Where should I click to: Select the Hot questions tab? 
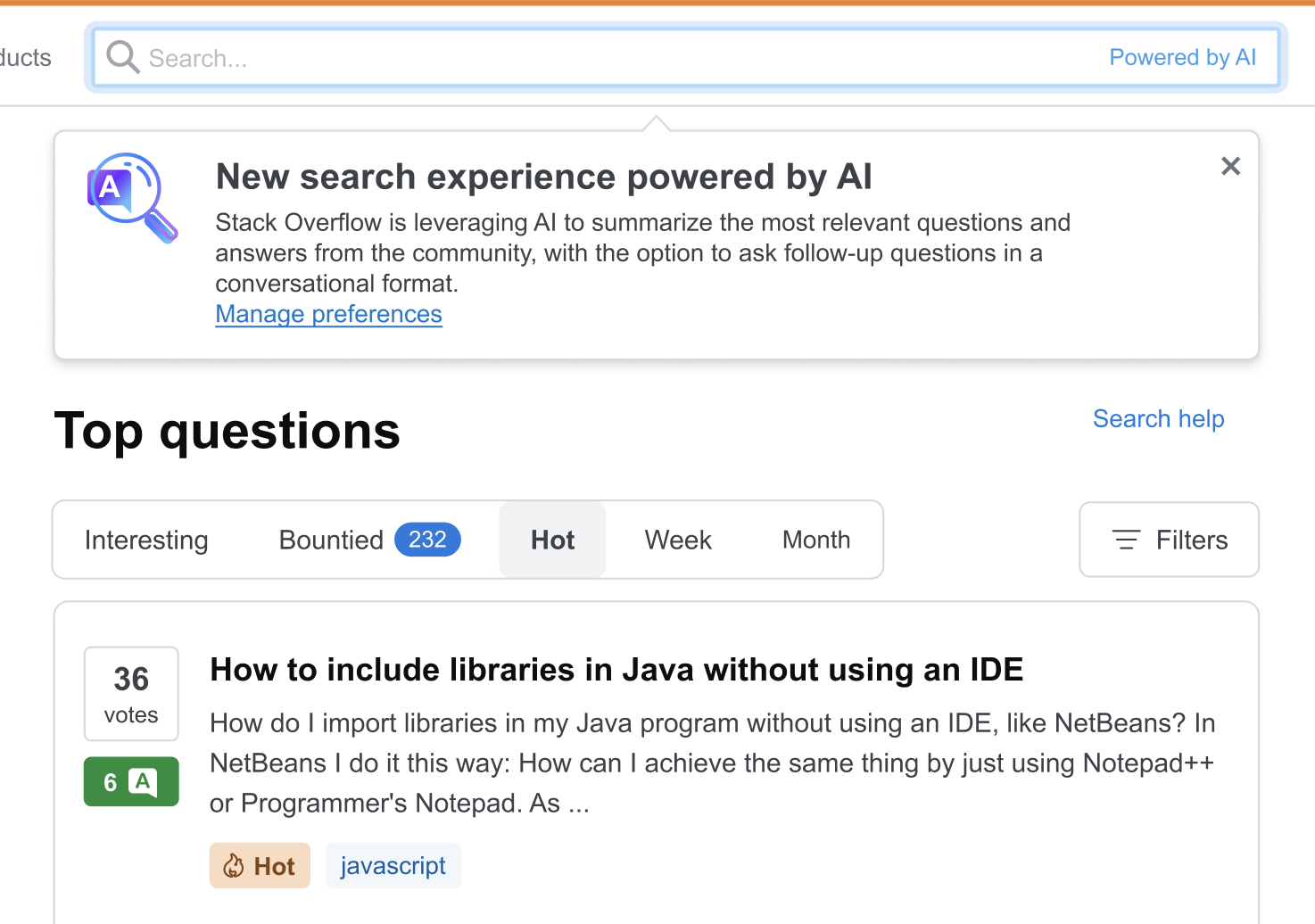point(552,540)
